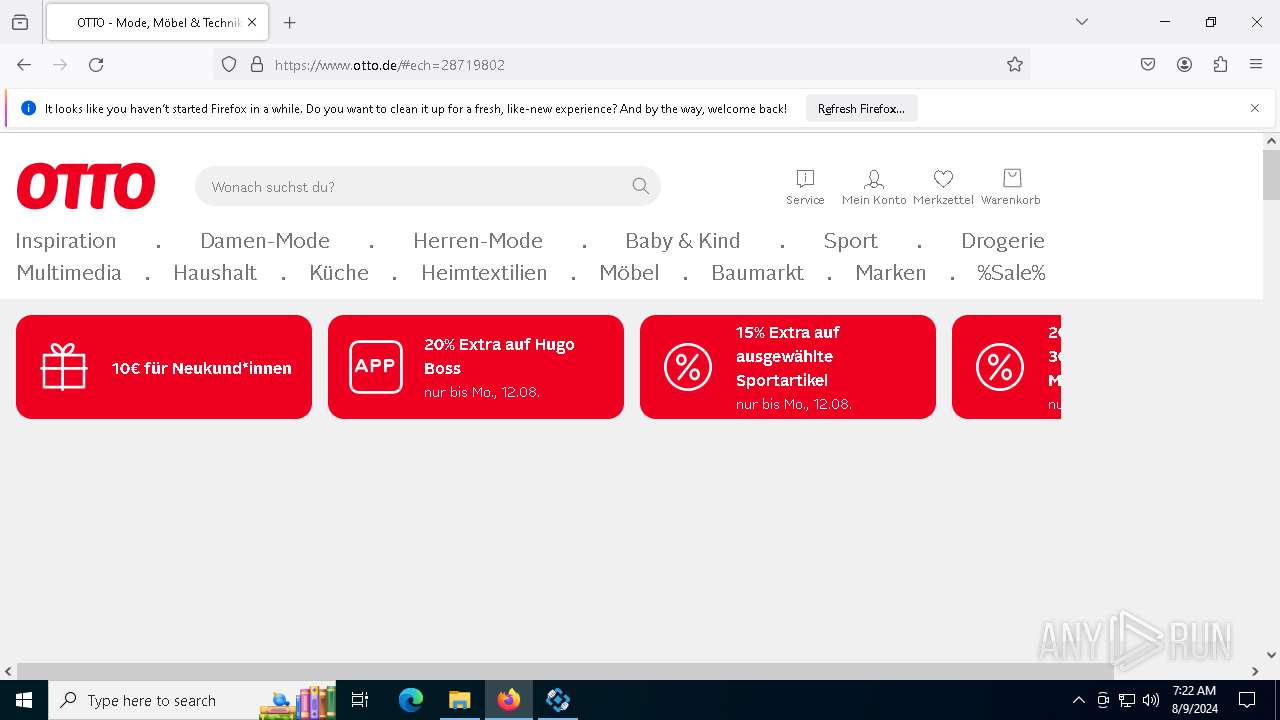List all tabs dropdown arrow
1280x720 pixels.
coord(1082,22)
